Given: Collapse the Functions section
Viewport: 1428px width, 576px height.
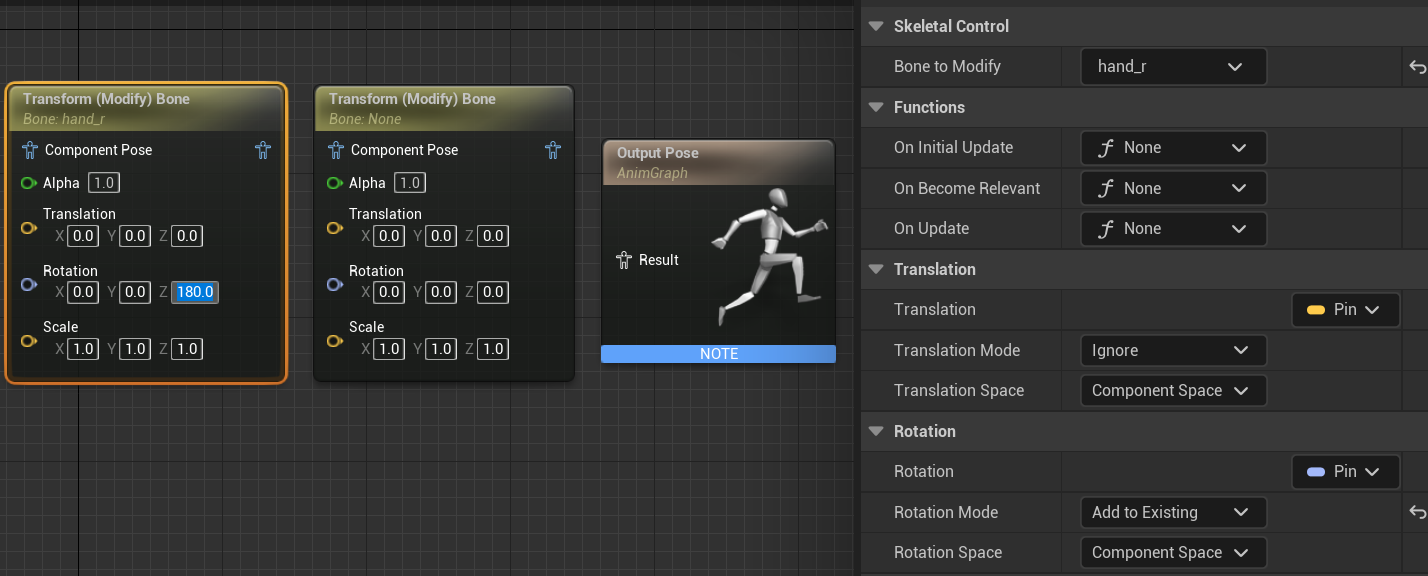Looking at the screenshot, I should click(877, 107).
